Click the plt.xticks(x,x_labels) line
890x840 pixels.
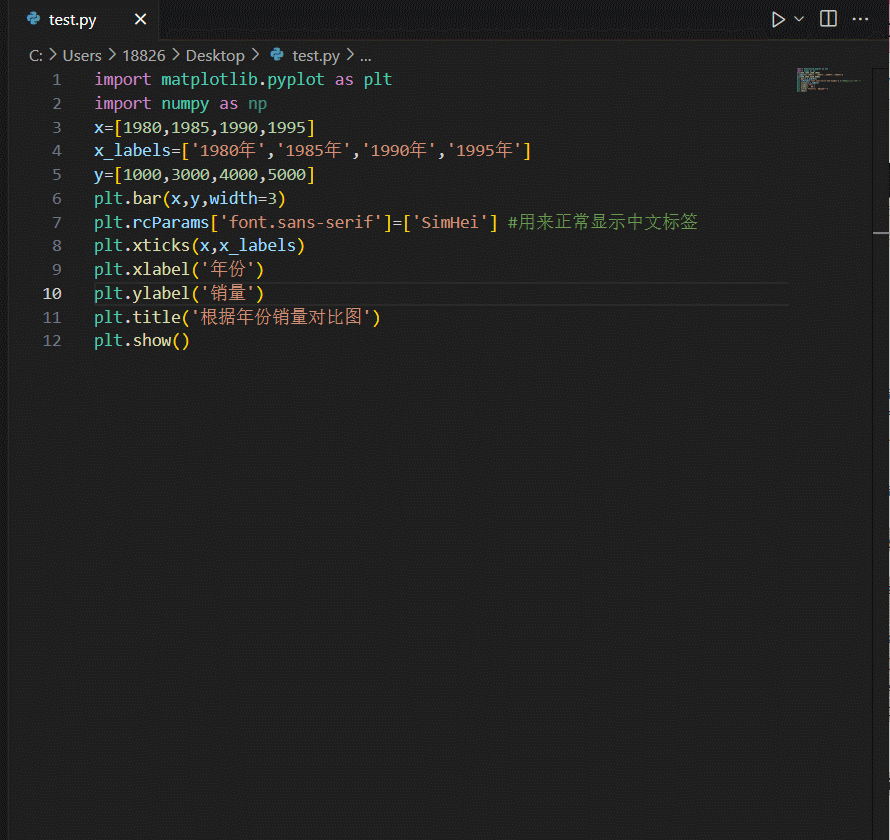click(200, 246)
